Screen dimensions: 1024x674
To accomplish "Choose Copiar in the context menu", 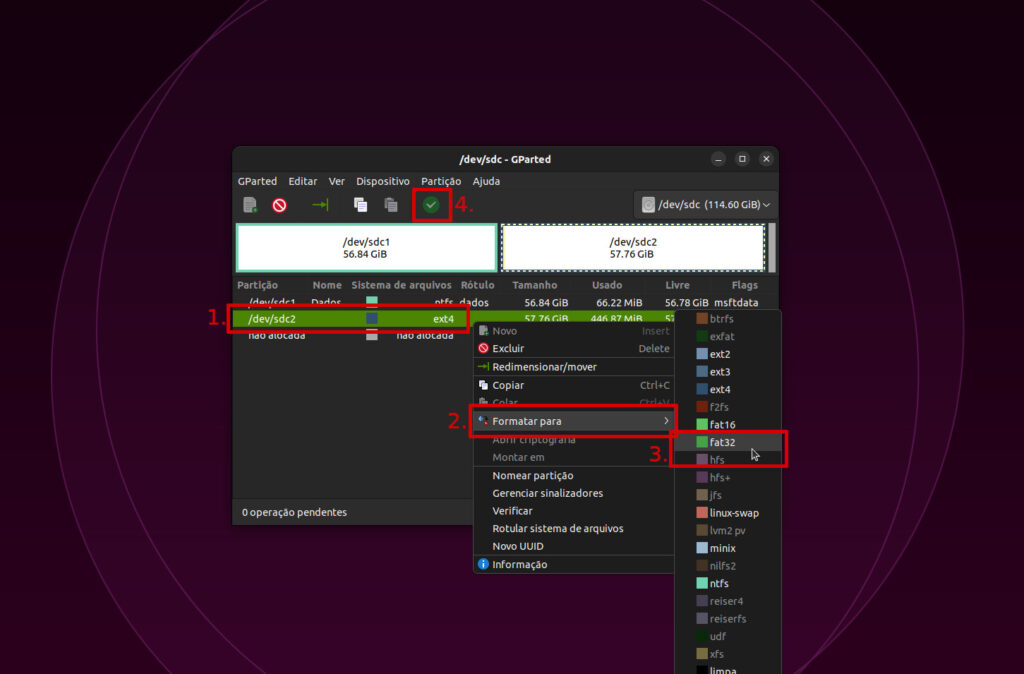I will click(x=574, y=385).
